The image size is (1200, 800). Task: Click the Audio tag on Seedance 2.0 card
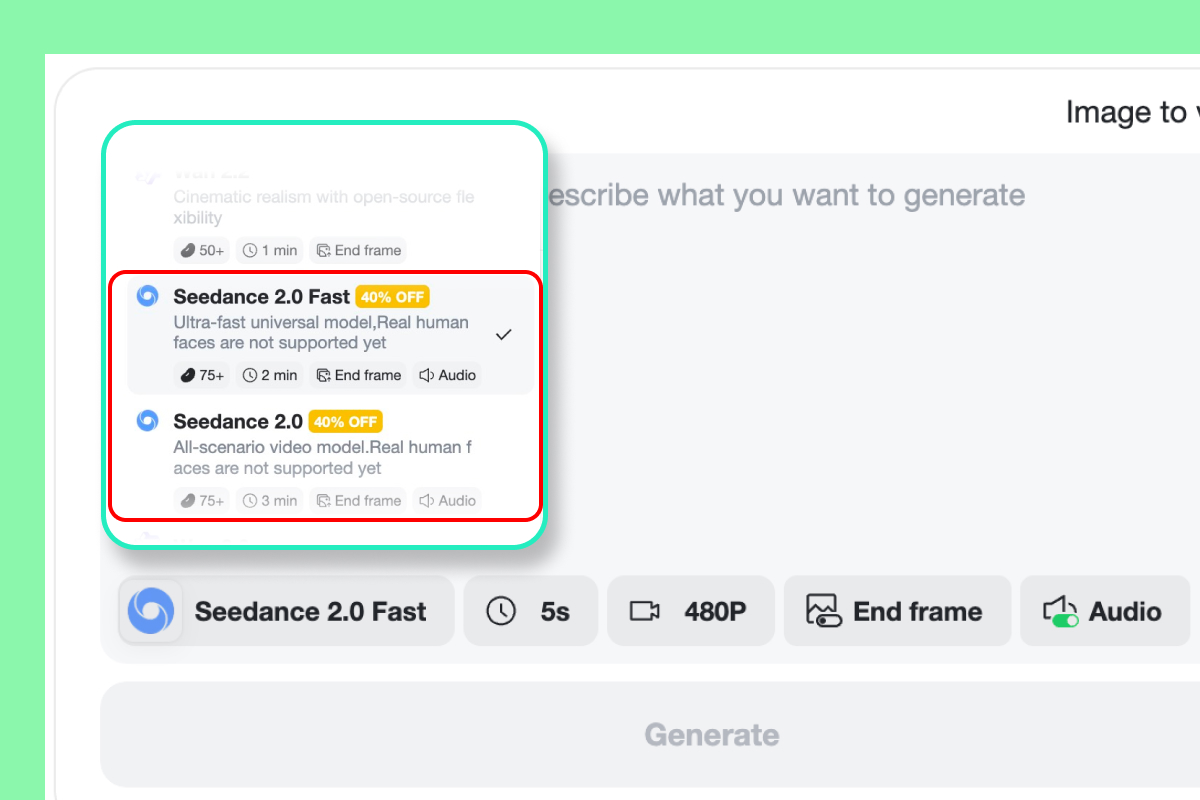point(446,500)
